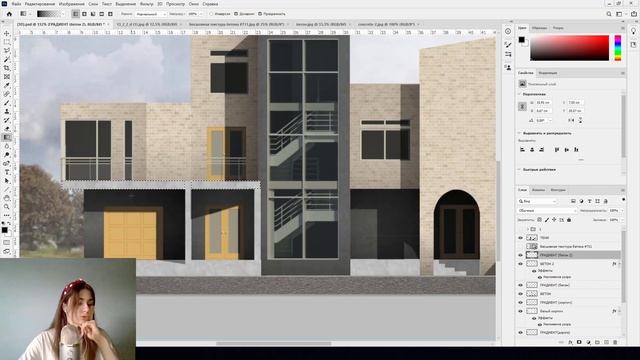Hide the БЕТОН 2 layer
Image resolution: width=640 pixels, height=360 pixels.
coord(520,264)
